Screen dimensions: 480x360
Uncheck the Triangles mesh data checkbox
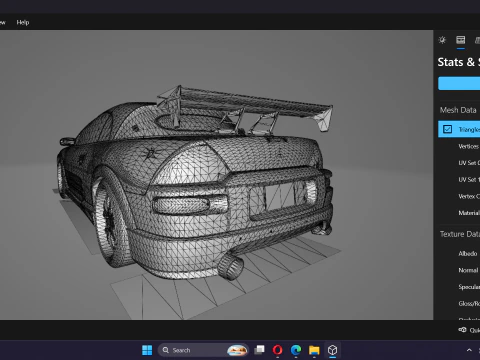coord(447,129)
